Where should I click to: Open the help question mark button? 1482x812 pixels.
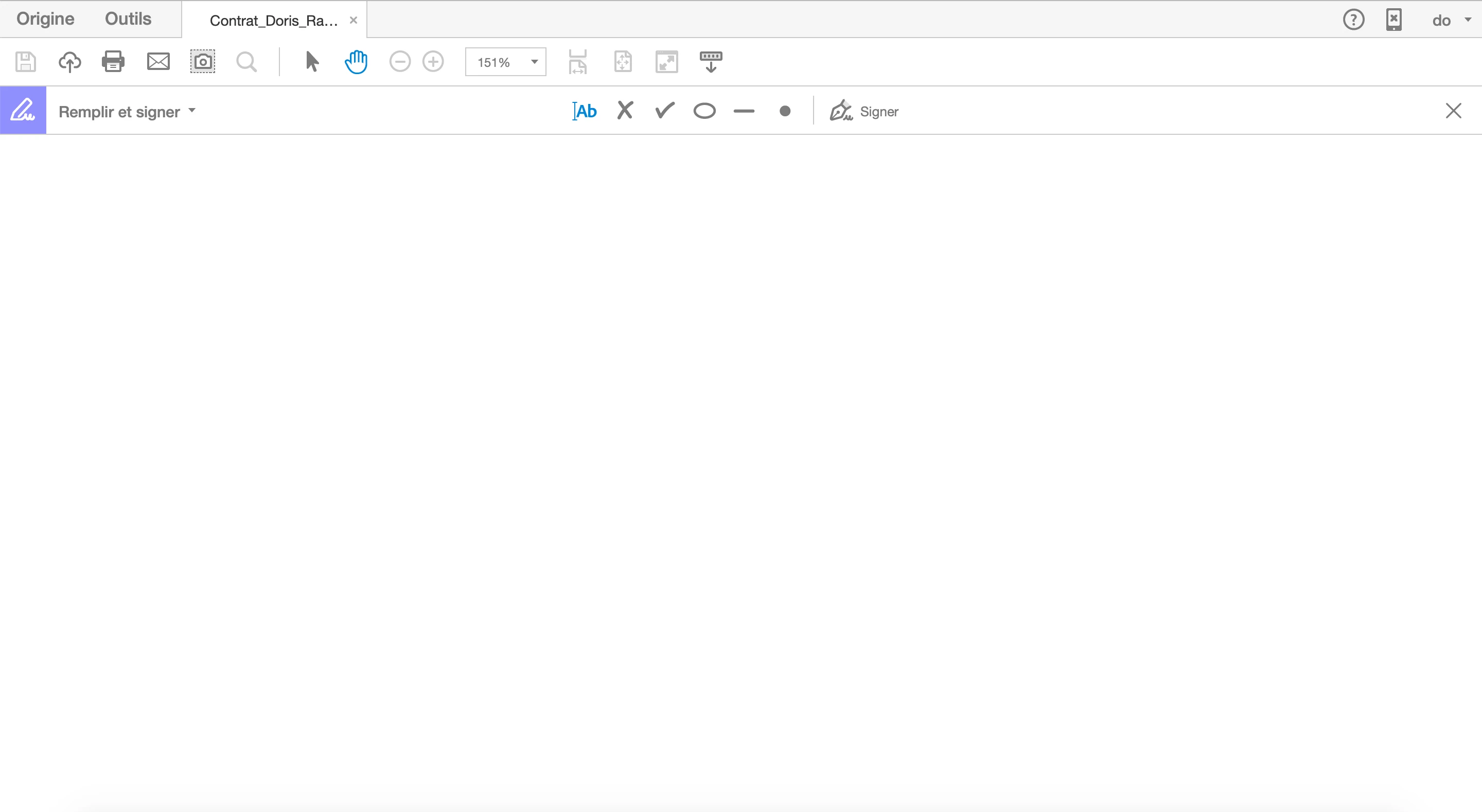1353,20
